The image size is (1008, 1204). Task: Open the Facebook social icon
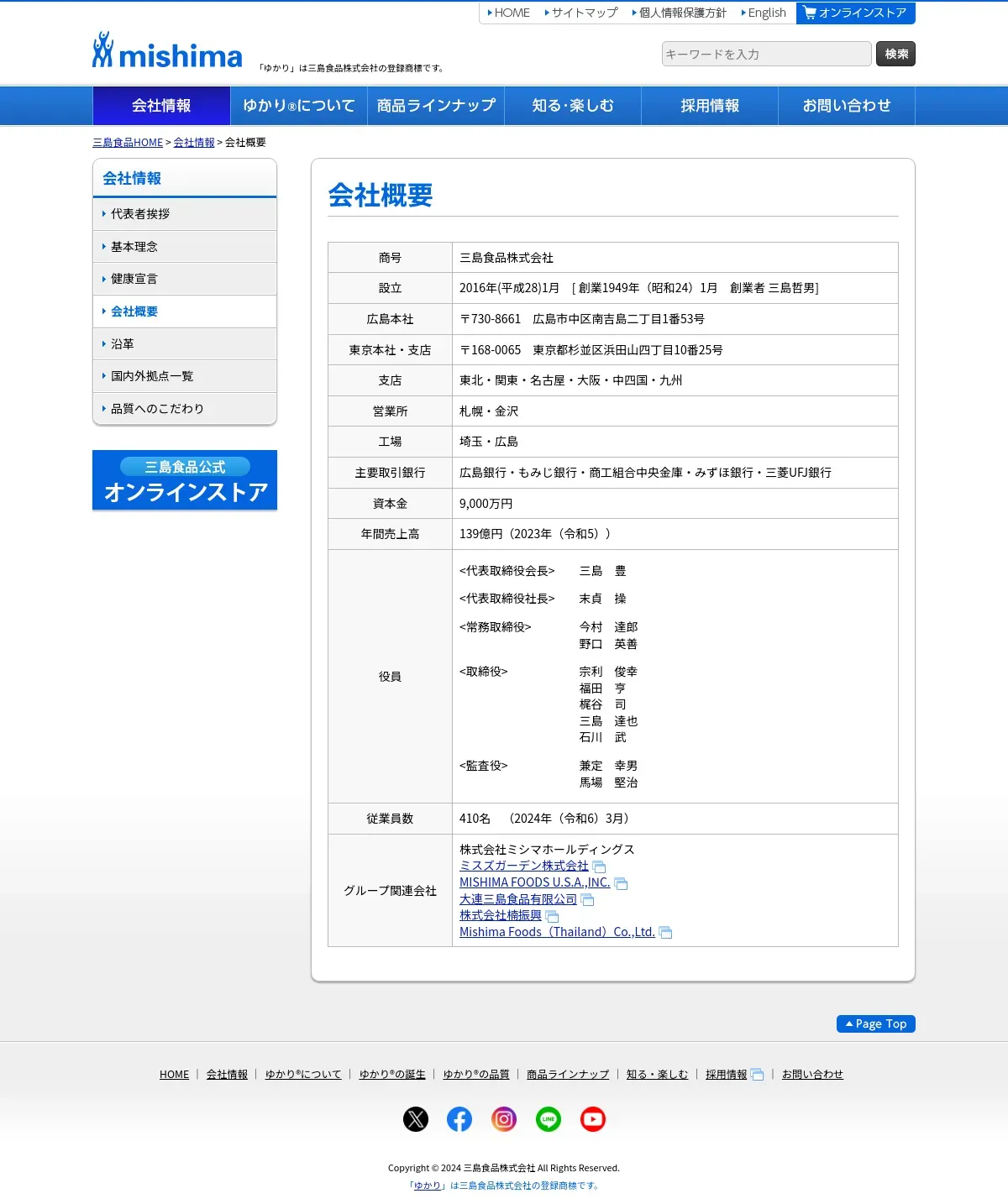point(459,1119)
